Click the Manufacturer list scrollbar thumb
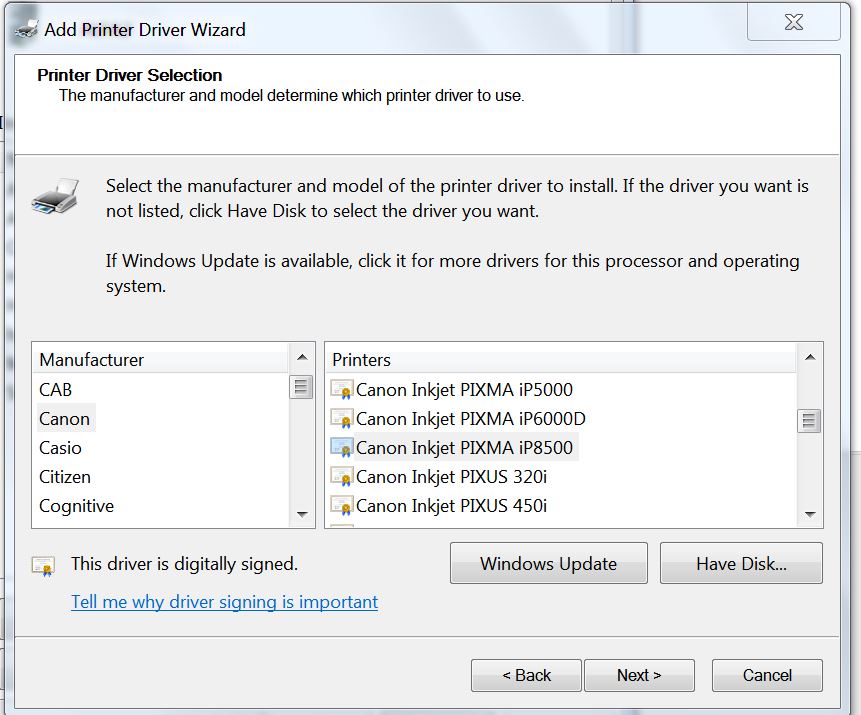The height and width of the screenshot is (715, 861). 301,387
